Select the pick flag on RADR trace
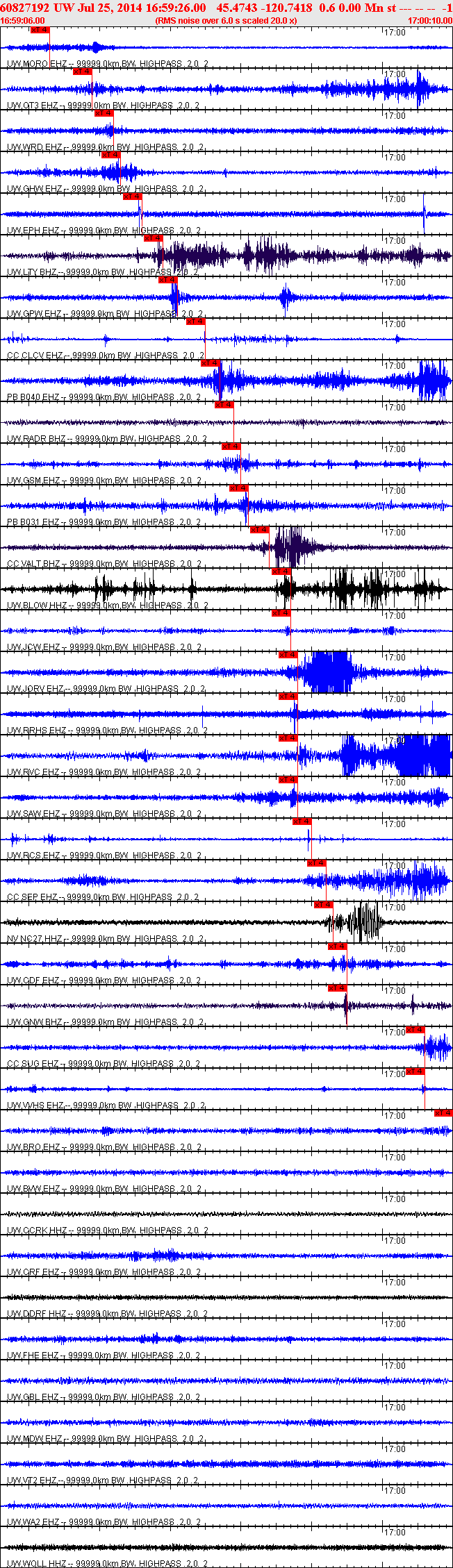453x1568 pixels. pos(224,405)
